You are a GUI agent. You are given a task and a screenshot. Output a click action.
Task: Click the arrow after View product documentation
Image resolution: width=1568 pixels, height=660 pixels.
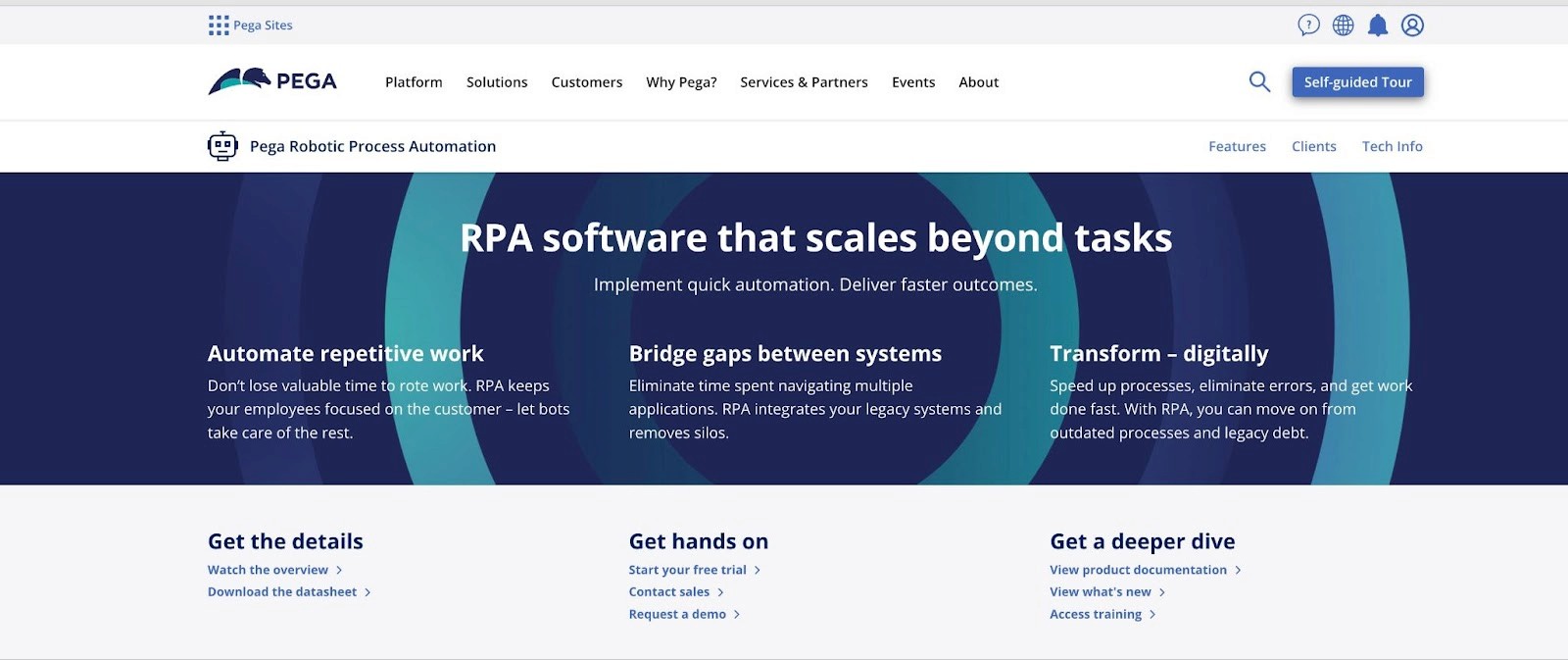tap(1238, 570)
